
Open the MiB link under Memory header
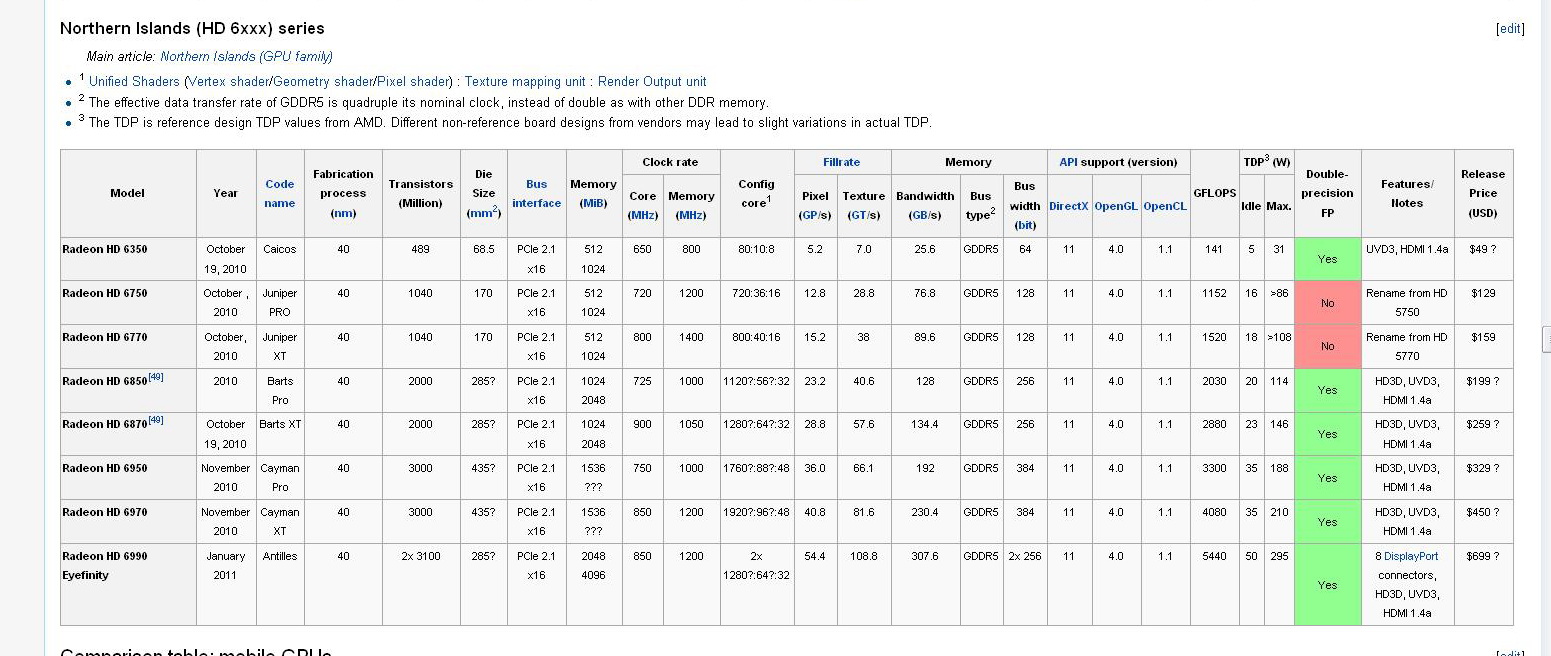[594, 203]
